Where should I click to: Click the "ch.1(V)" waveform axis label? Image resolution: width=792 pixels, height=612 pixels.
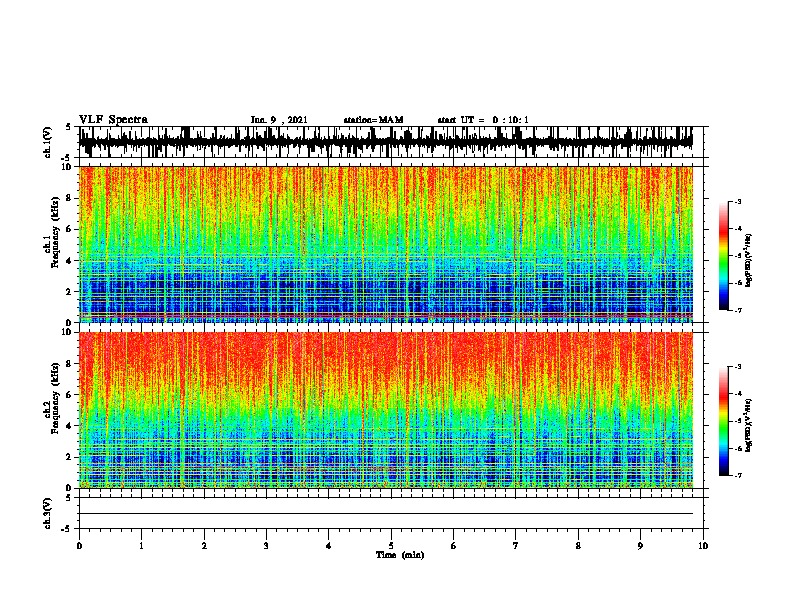[x=48, y=142]
